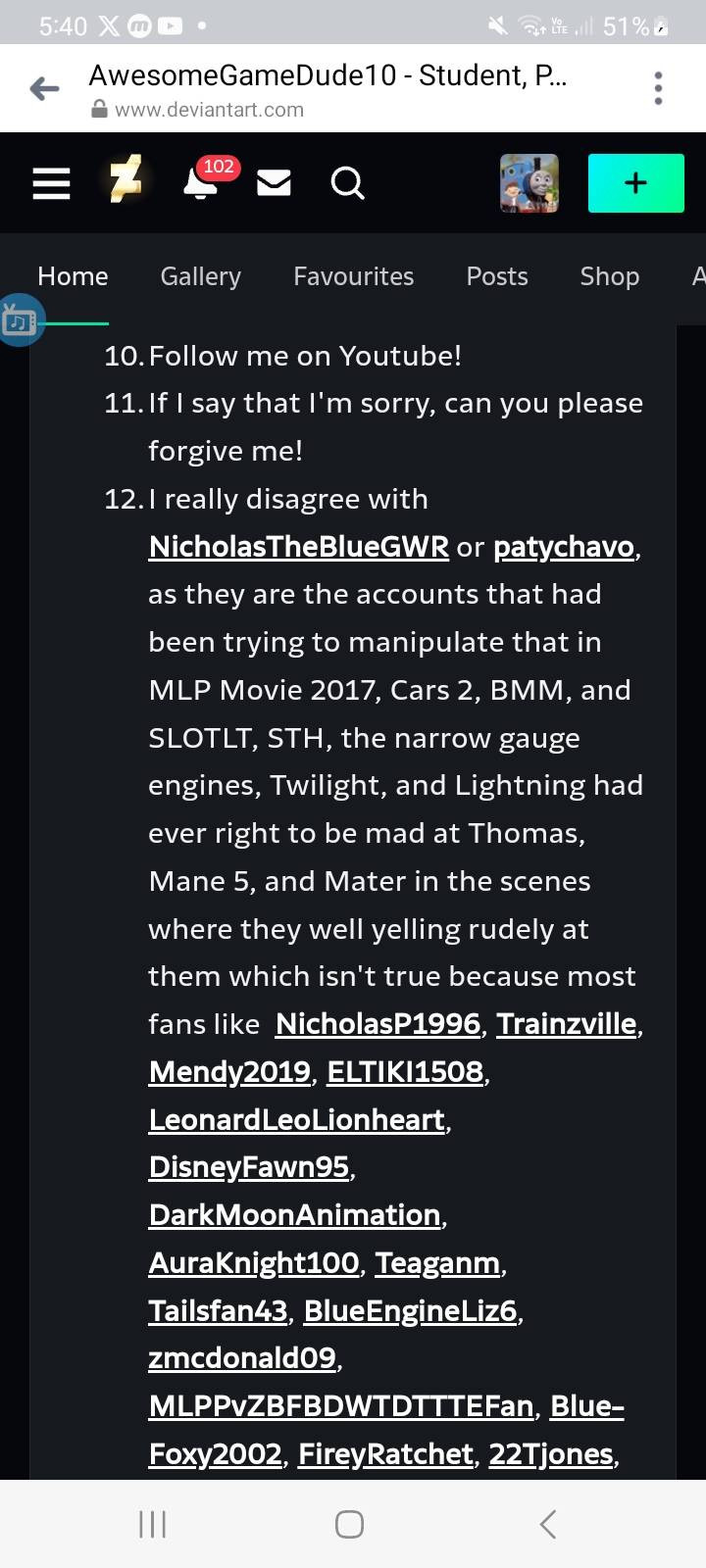Image resolution: width=706 pixels, height=1568 pixels.
Task: Open notifications bell with 102 badge
Action: click(x=204, y=179)
